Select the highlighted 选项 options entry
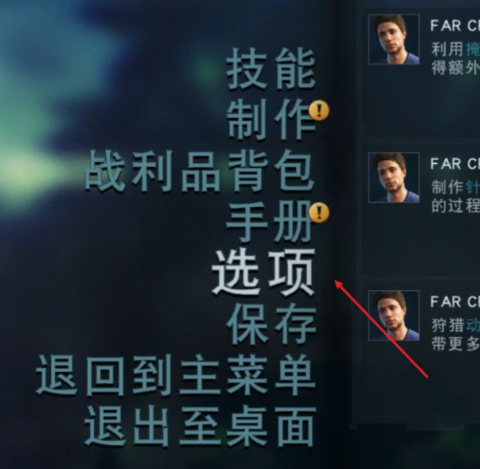Screen dimensions: 480x469 (263, 272)
